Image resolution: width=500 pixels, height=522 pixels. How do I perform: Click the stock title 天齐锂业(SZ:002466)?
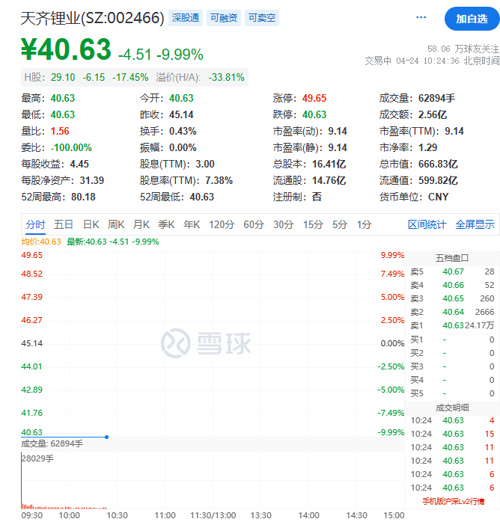(92, 18)
